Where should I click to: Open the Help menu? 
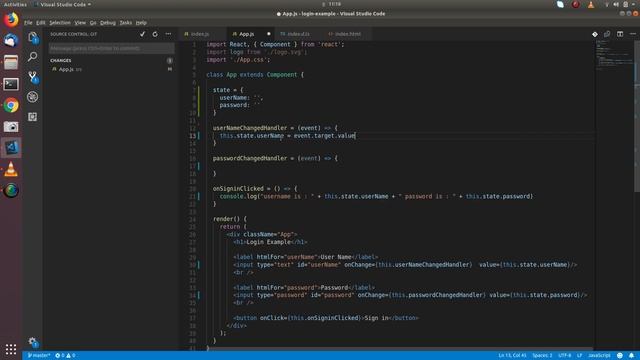point(141,23)
